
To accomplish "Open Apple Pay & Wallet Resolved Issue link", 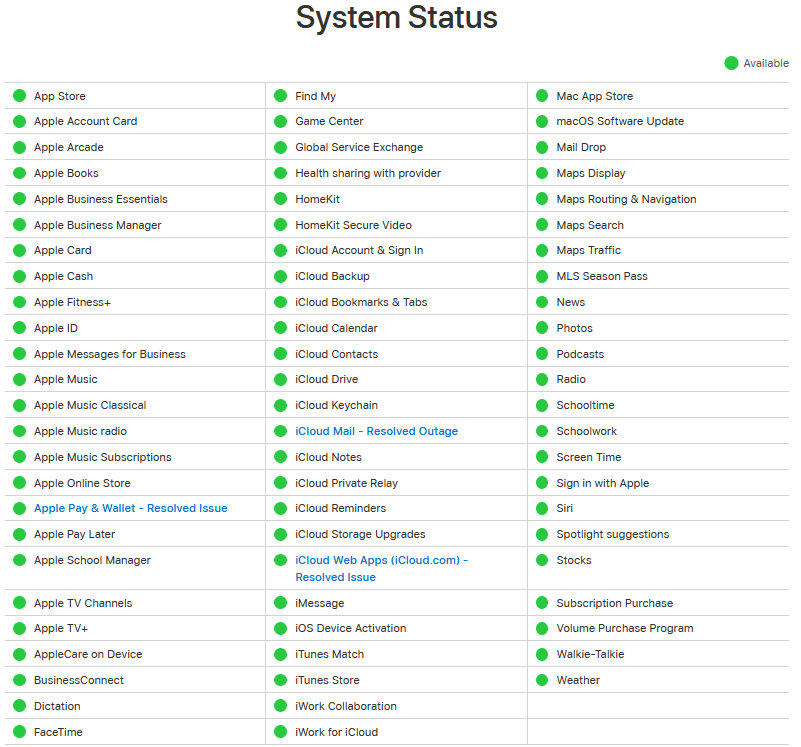I will [130, 508].
